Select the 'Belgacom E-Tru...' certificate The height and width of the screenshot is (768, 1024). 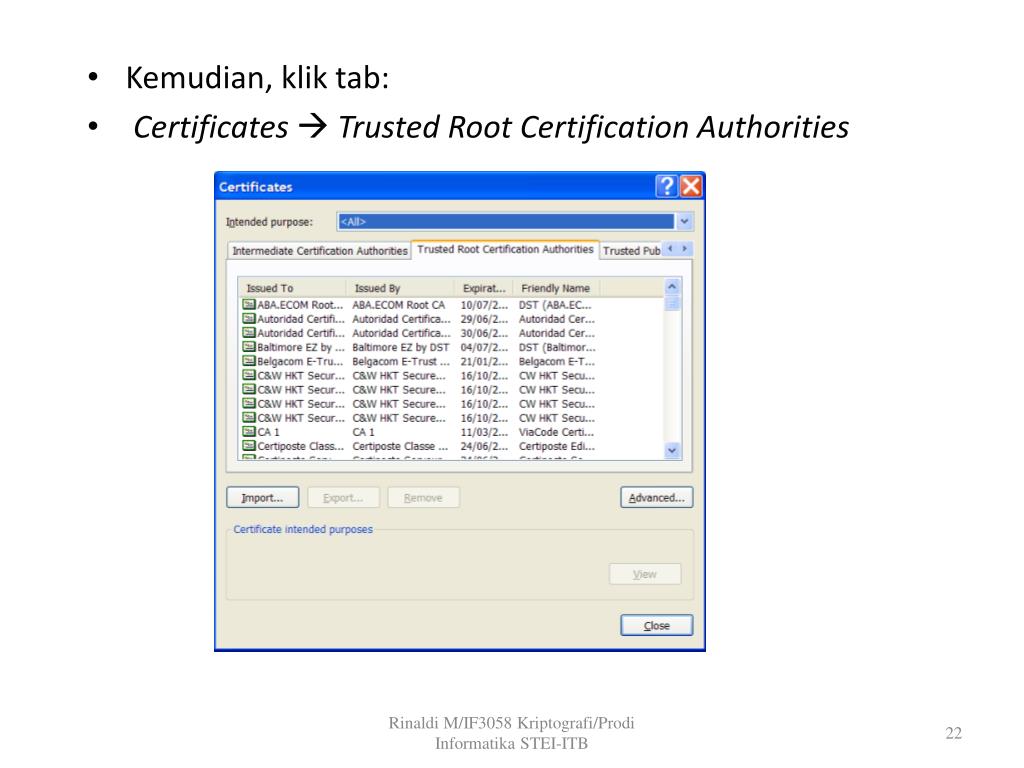point(300,362)
